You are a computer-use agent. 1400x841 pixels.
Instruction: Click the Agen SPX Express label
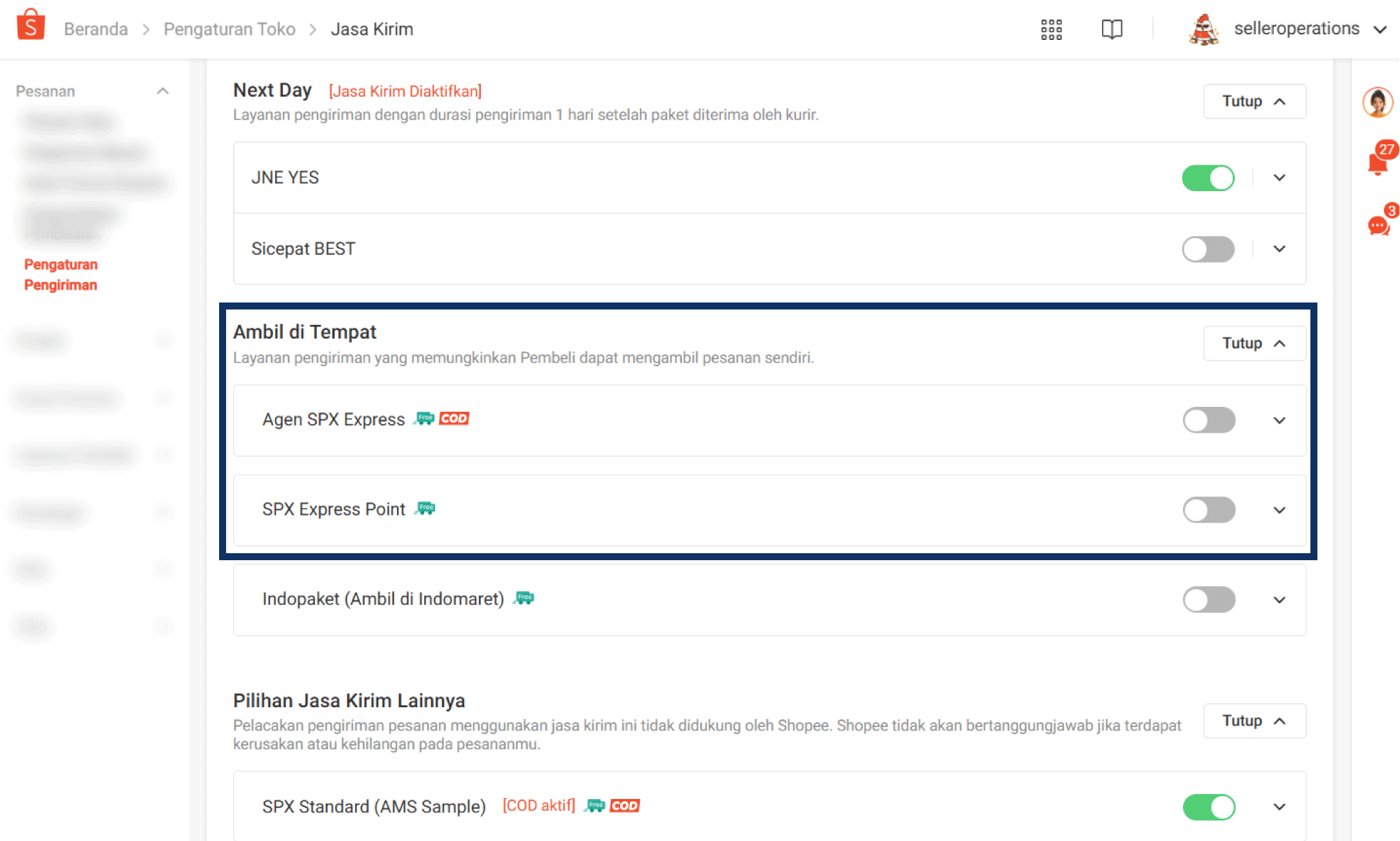coord(334,419)
